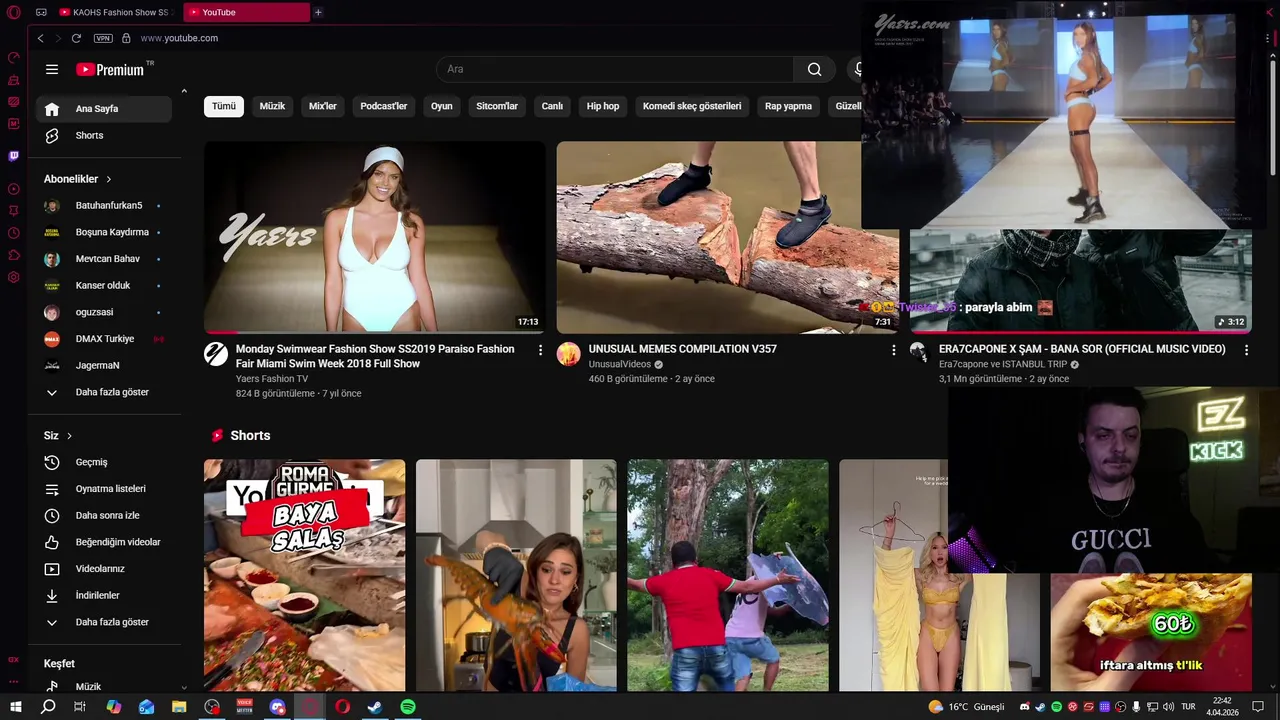Open Ana Sayfa in the sidebar
Viewport: 1280px width, 720px height.
[104, 109]
